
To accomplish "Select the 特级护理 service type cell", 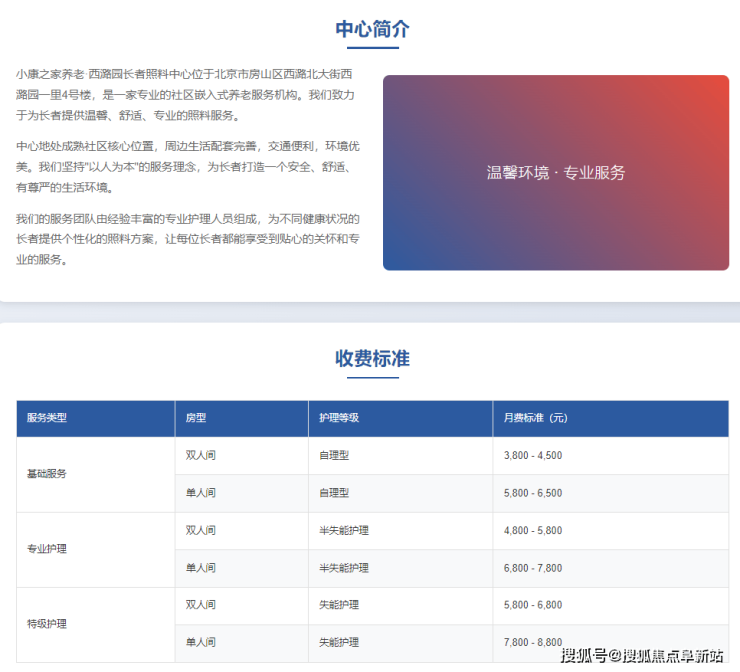I will point(47,624).
